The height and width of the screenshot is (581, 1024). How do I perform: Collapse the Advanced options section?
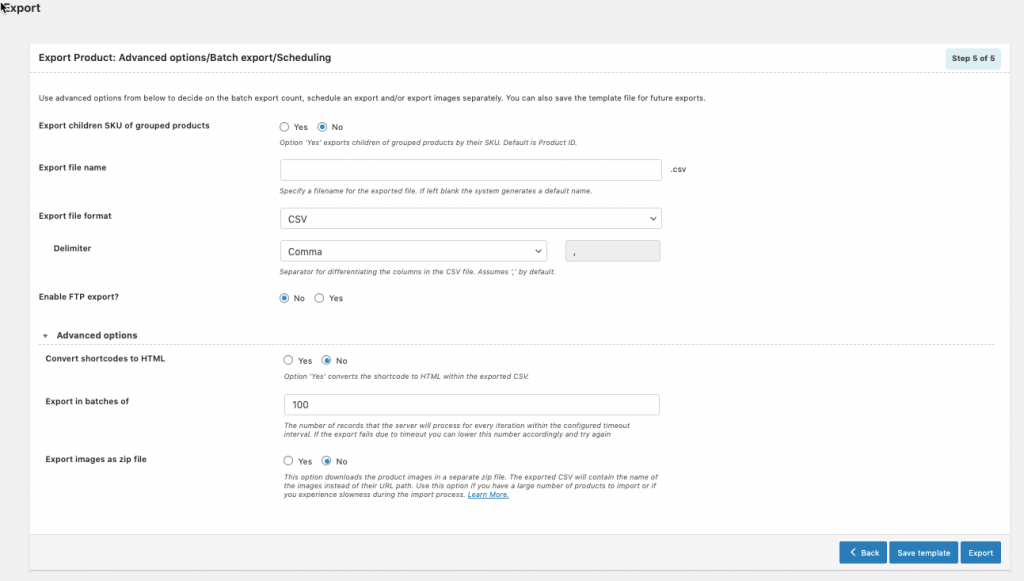[45, 335]
